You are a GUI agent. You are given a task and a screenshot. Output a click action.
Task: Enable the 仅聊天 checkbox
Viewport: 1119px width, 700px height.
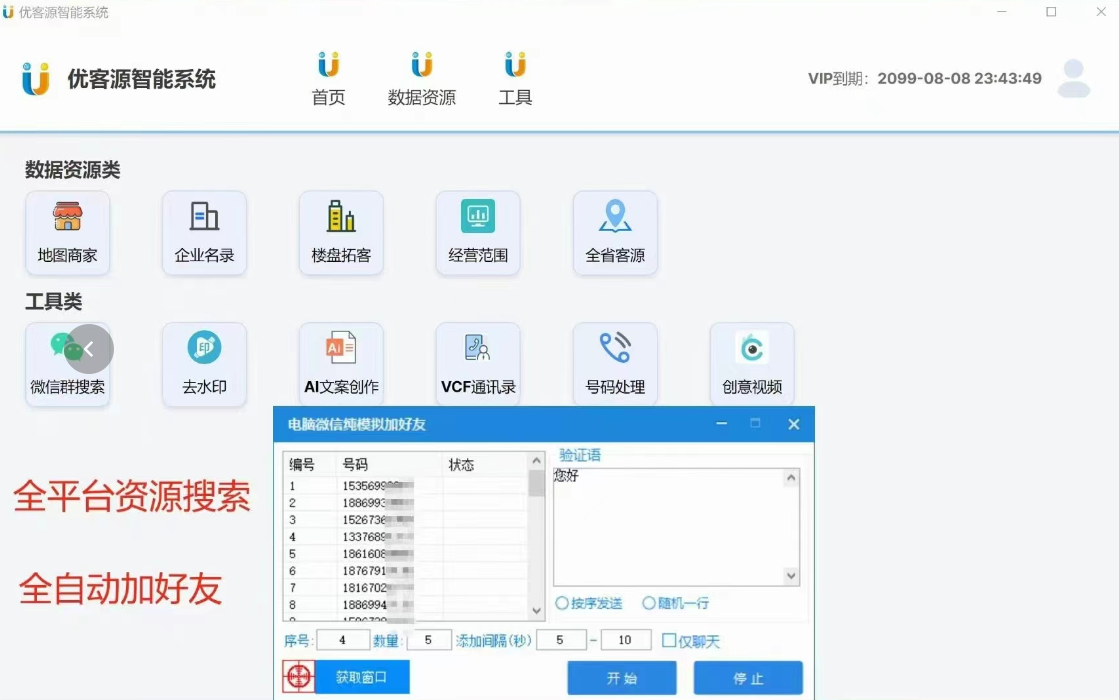click(x=669, y=641)
